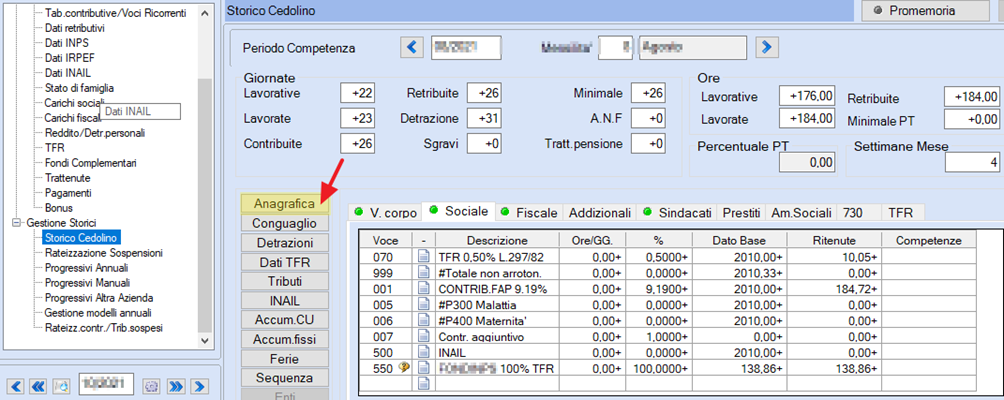Screen dimensions: 1004x400
Task: Click the double left arrow in bottom navigator
Action: [38, 386]
